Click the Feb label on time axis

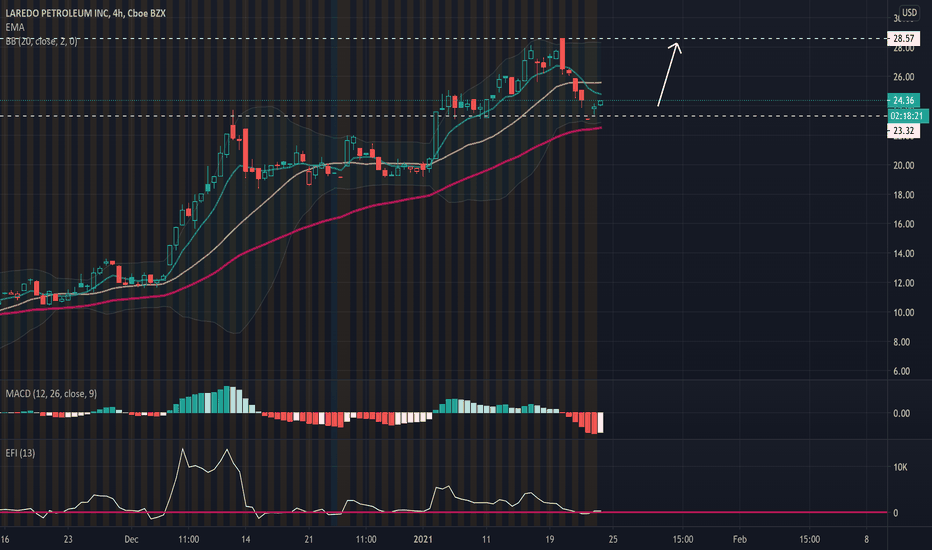tap(739, 539)
